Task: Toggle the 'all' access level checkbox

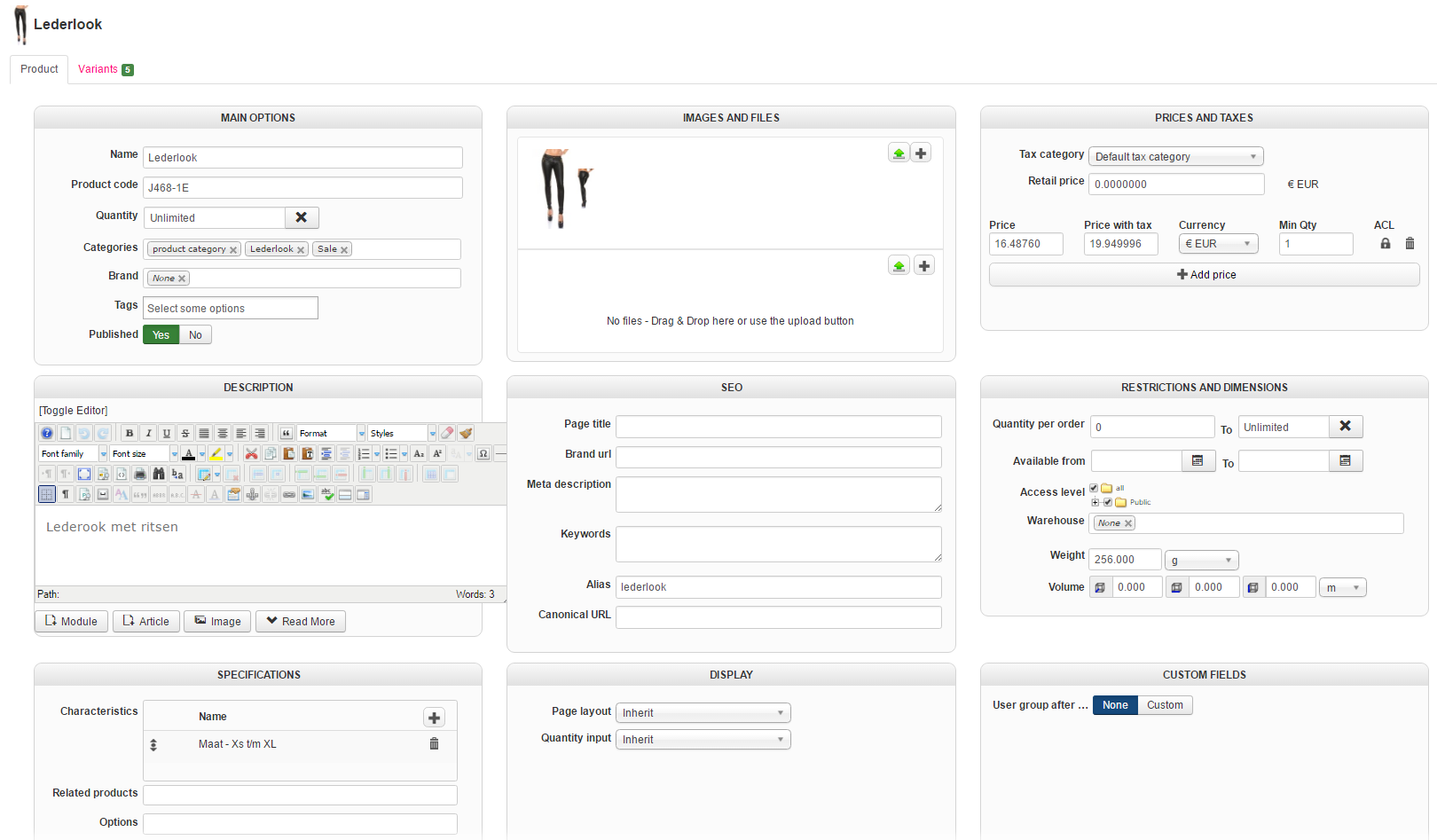Action: coord(1094,488)
